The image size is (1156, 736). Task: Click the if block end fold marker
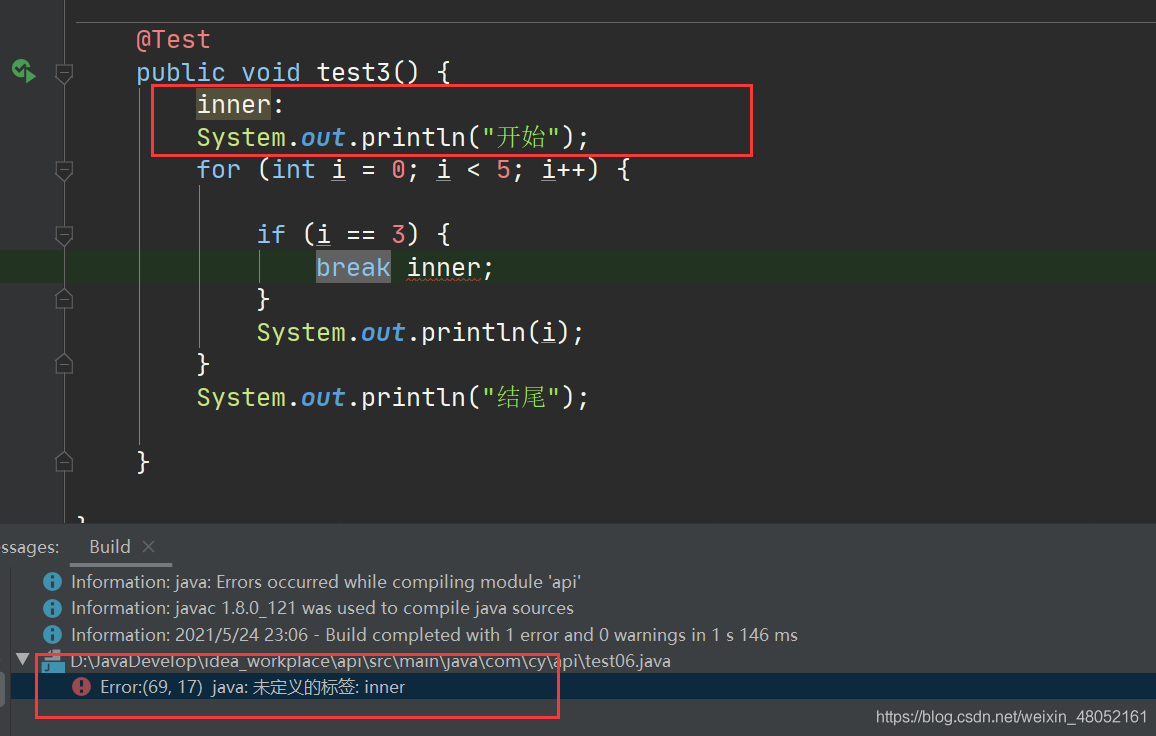tap(64, 299)
